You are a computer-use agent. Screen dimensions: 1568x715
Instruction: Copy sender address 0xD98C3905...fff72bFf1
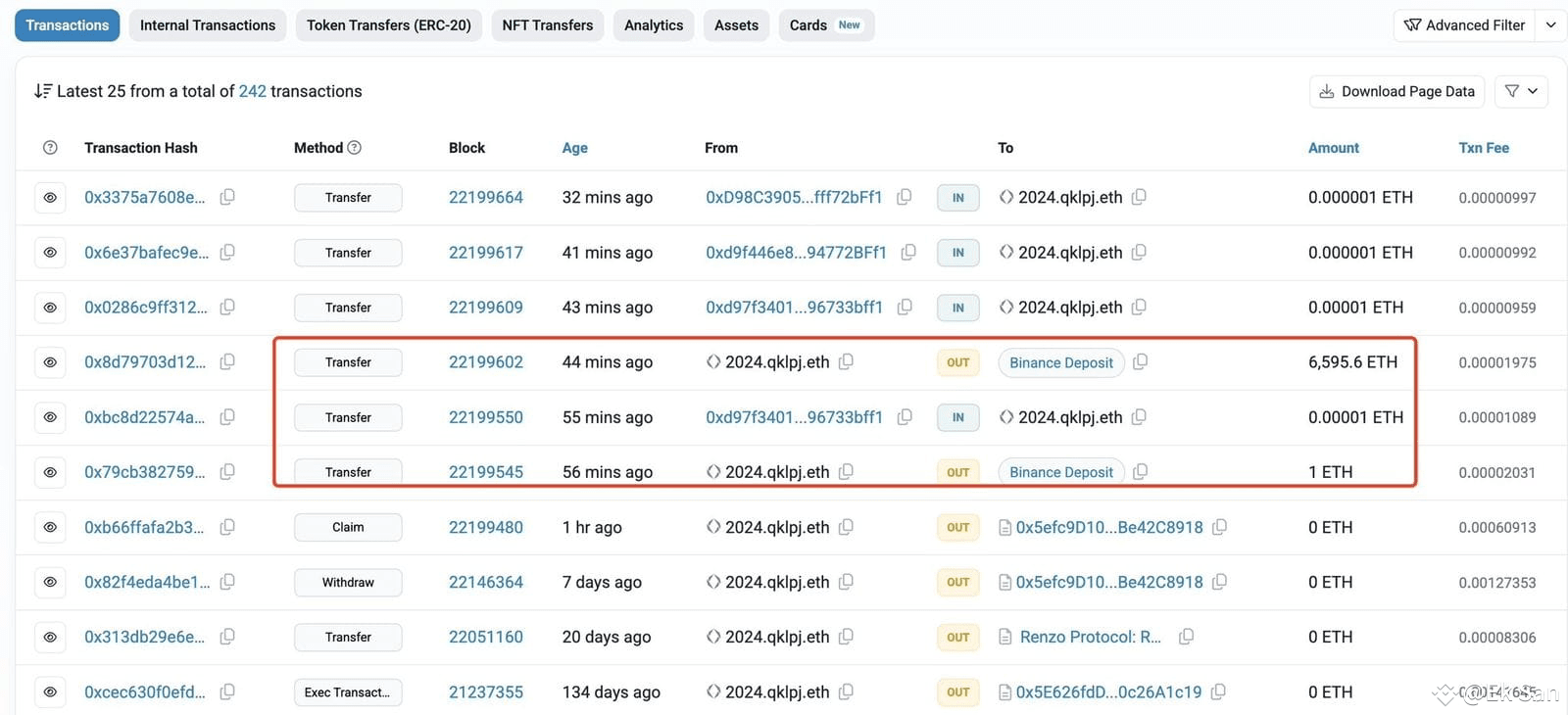pos(905,197)
